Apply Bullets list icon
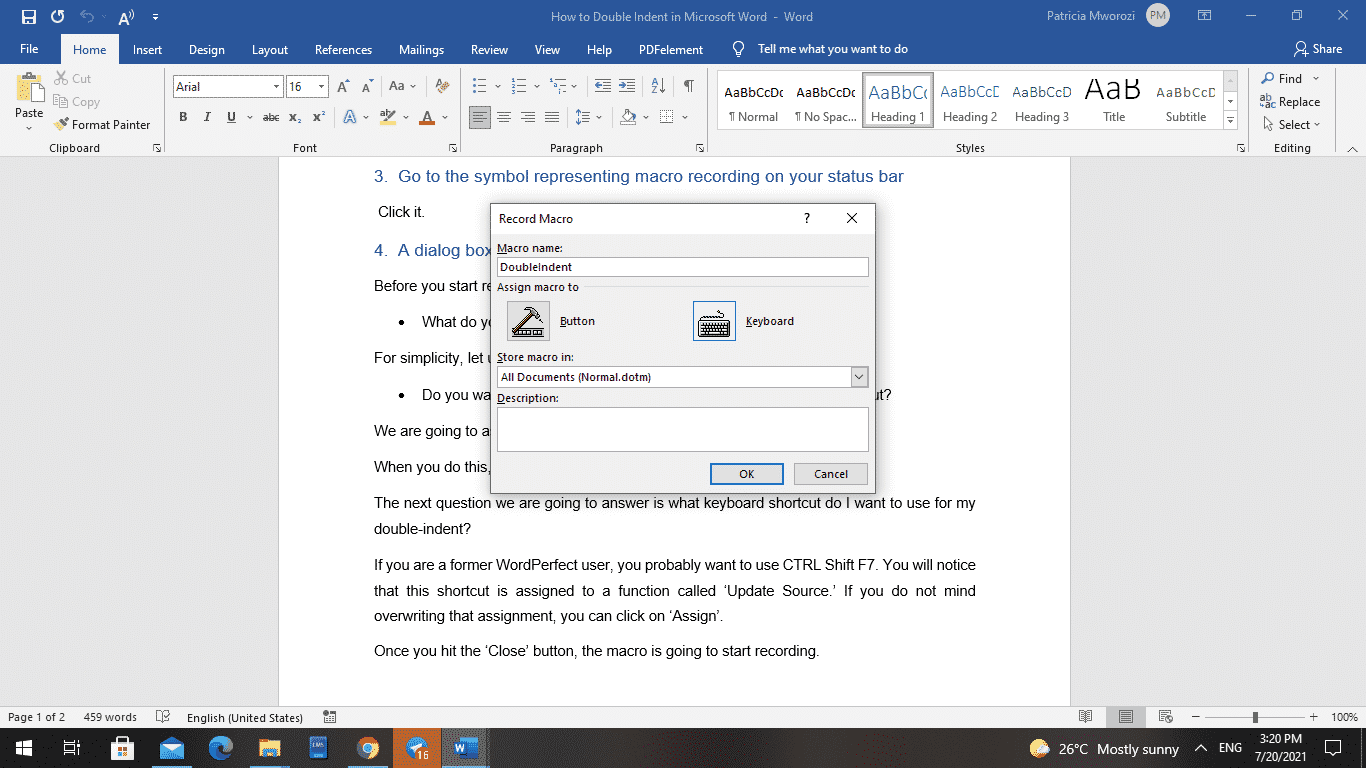 [x=480, y=86]
